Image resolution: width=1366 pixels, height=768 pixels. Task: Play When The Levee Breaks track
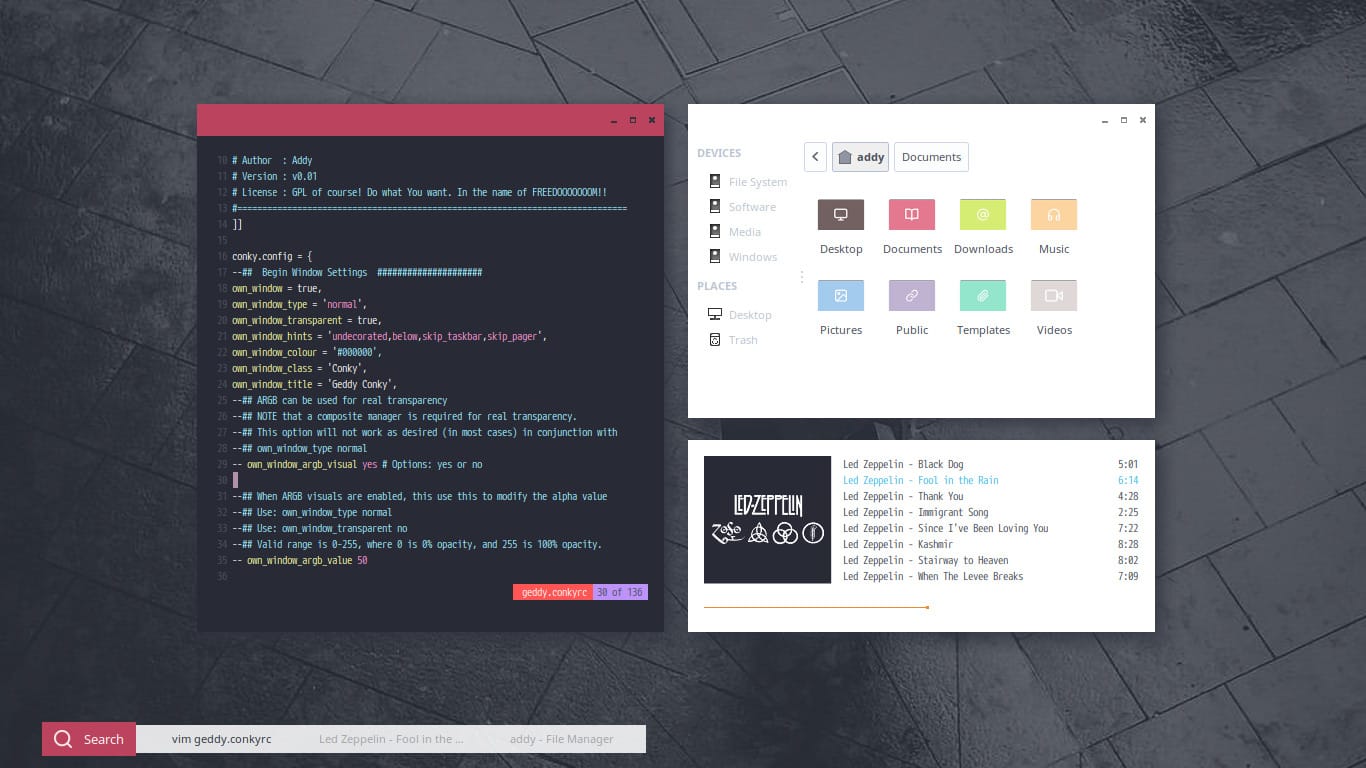pyautogui.click(x=933, y=576)
